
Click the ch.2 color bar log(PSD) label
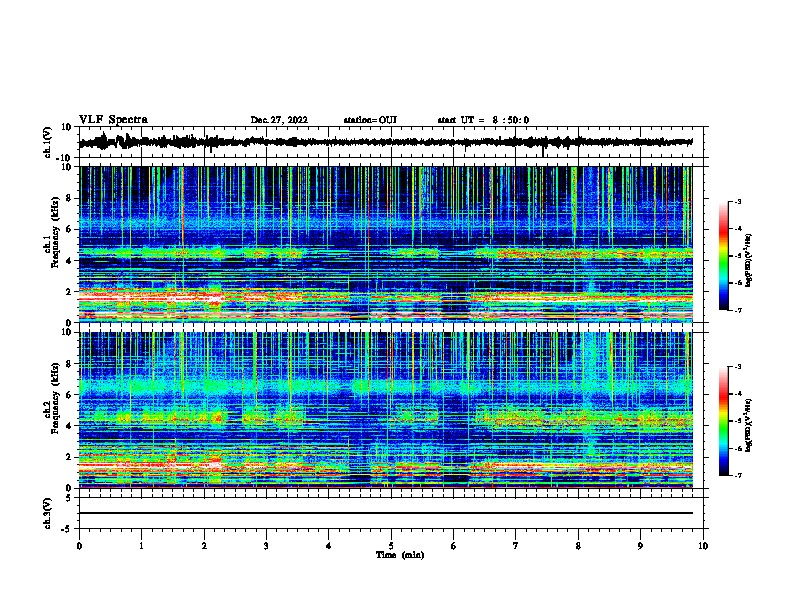pos(749,425)
